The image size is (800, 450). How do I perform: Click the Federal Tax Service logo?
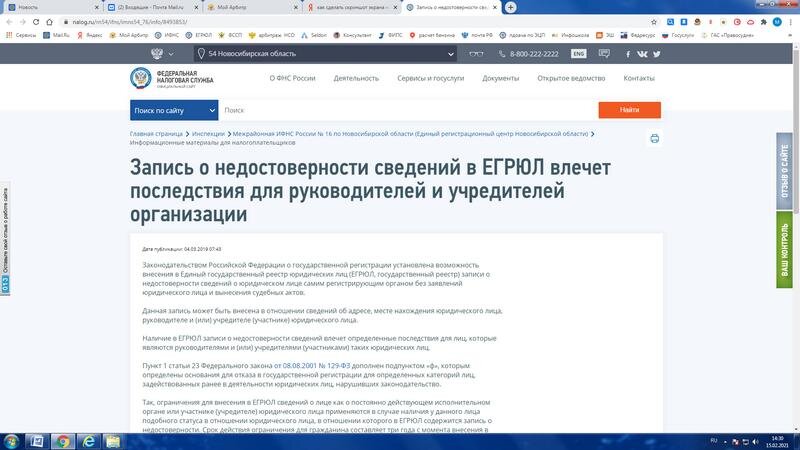(x=172, y=79)
